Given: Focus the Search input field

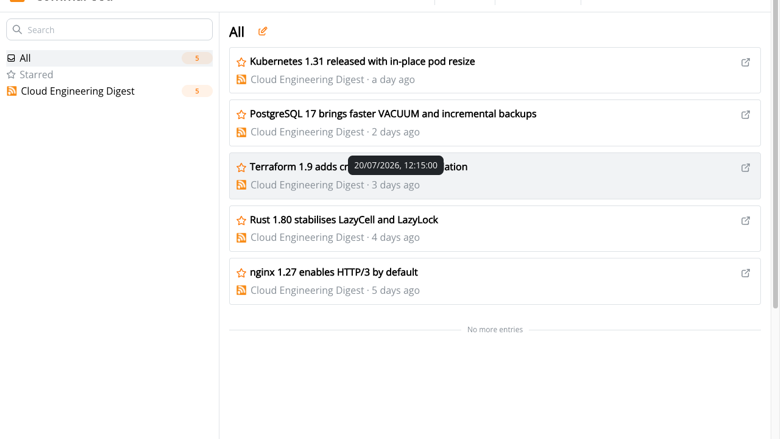Looking at the screenshot, I should click(109, 29).
